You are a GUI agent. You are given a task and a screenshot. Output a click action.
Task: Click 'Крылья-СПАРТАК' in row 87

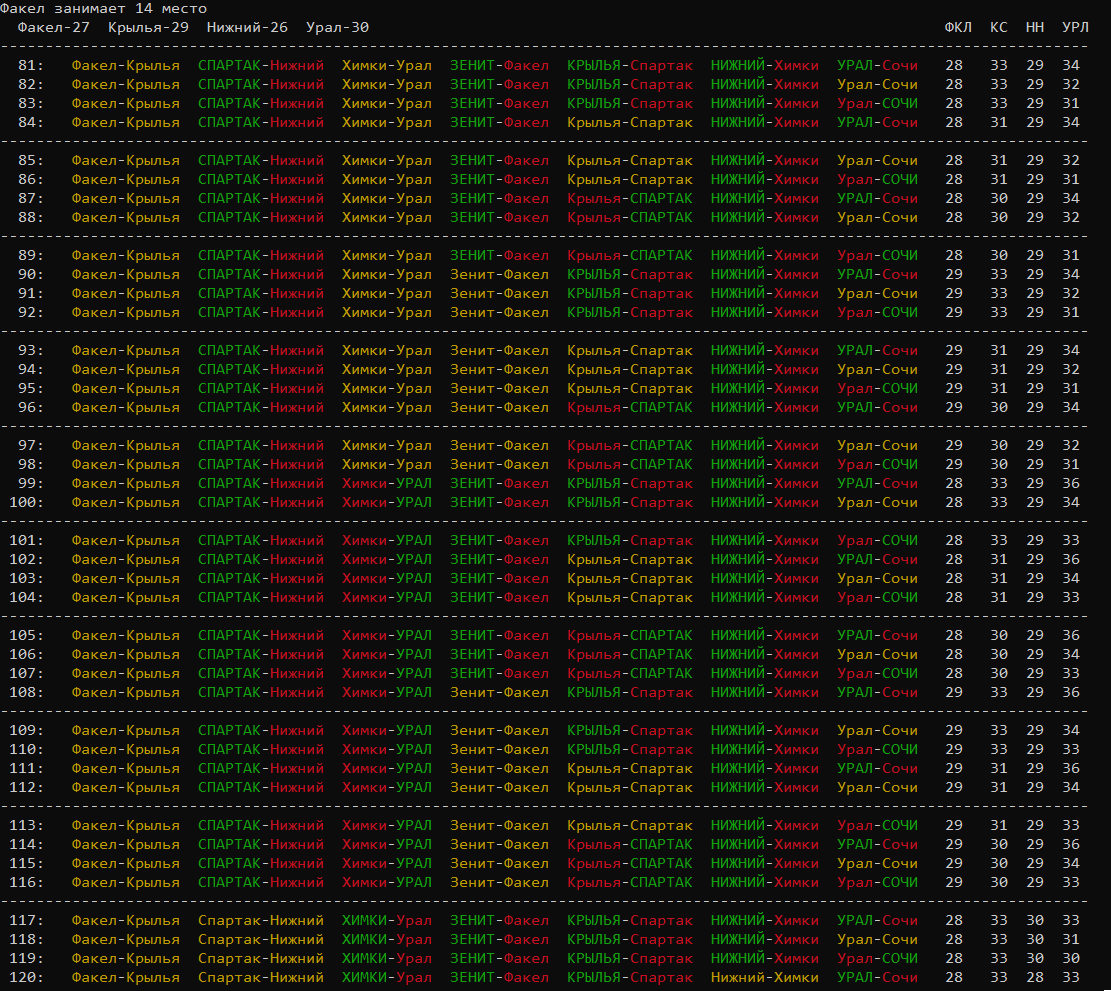(630, 199)
